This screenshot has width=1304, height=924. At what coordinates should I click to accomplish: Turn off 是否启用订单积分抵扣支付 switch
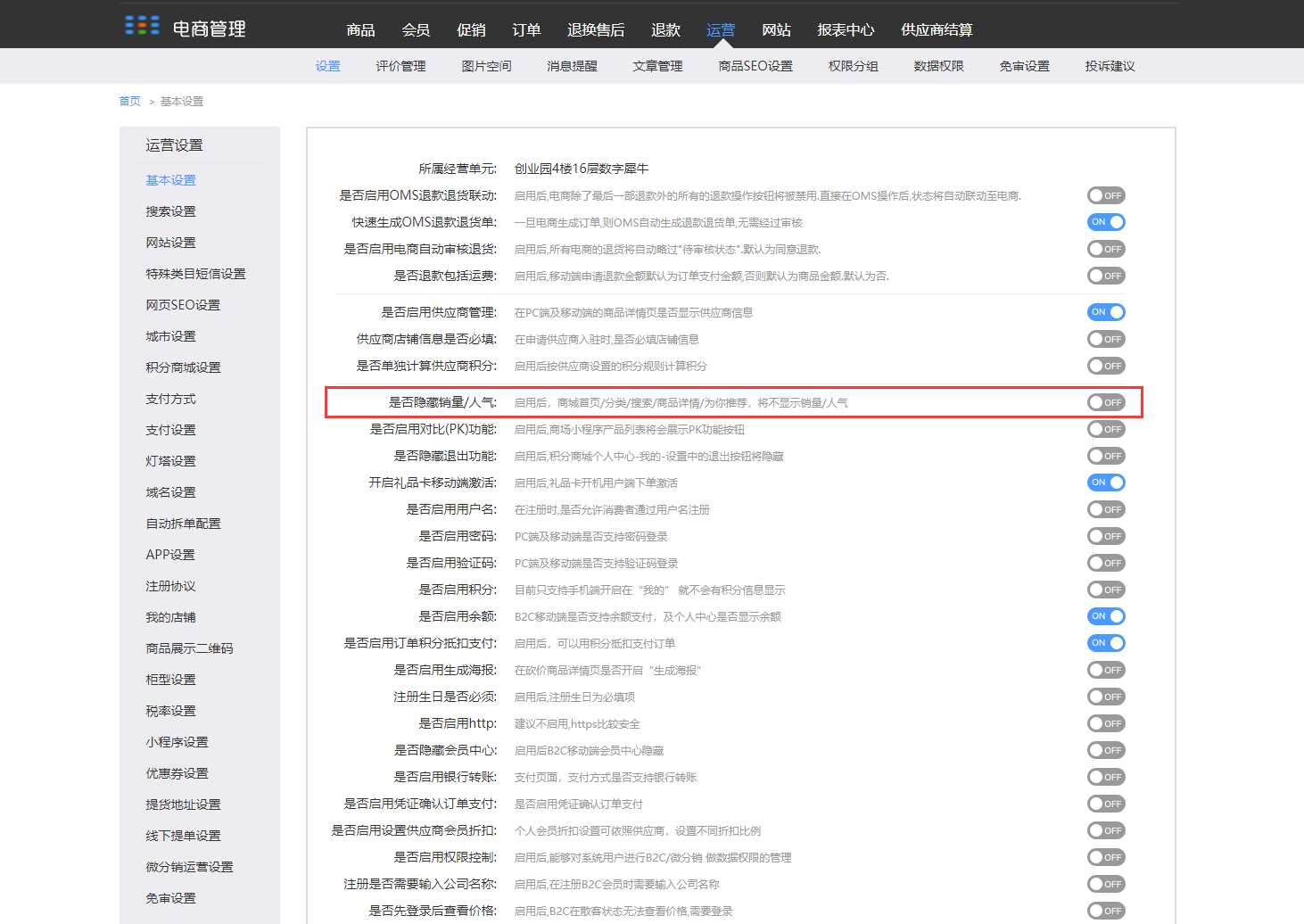click(x=1106, y=643)
